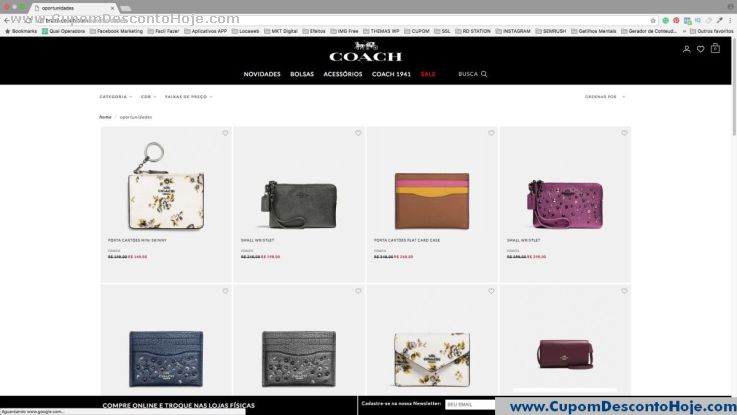The height and width of the screenshot is (415, 737).
Task: Click the browser bookmark star icon
Action: click(653, 21)
